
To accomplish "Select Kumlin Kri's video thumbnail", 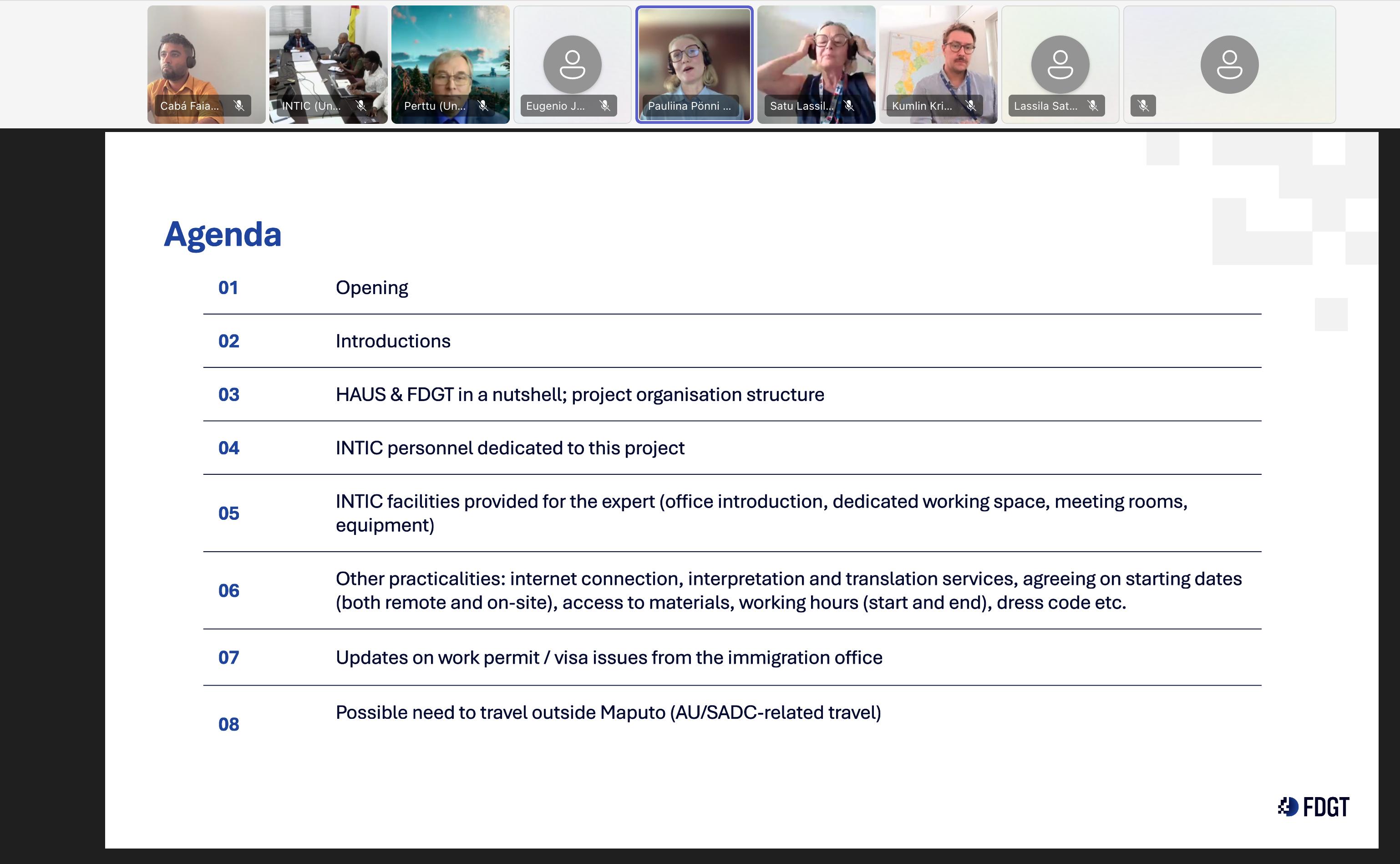I will pyautogui.click(x=938, y=57).
